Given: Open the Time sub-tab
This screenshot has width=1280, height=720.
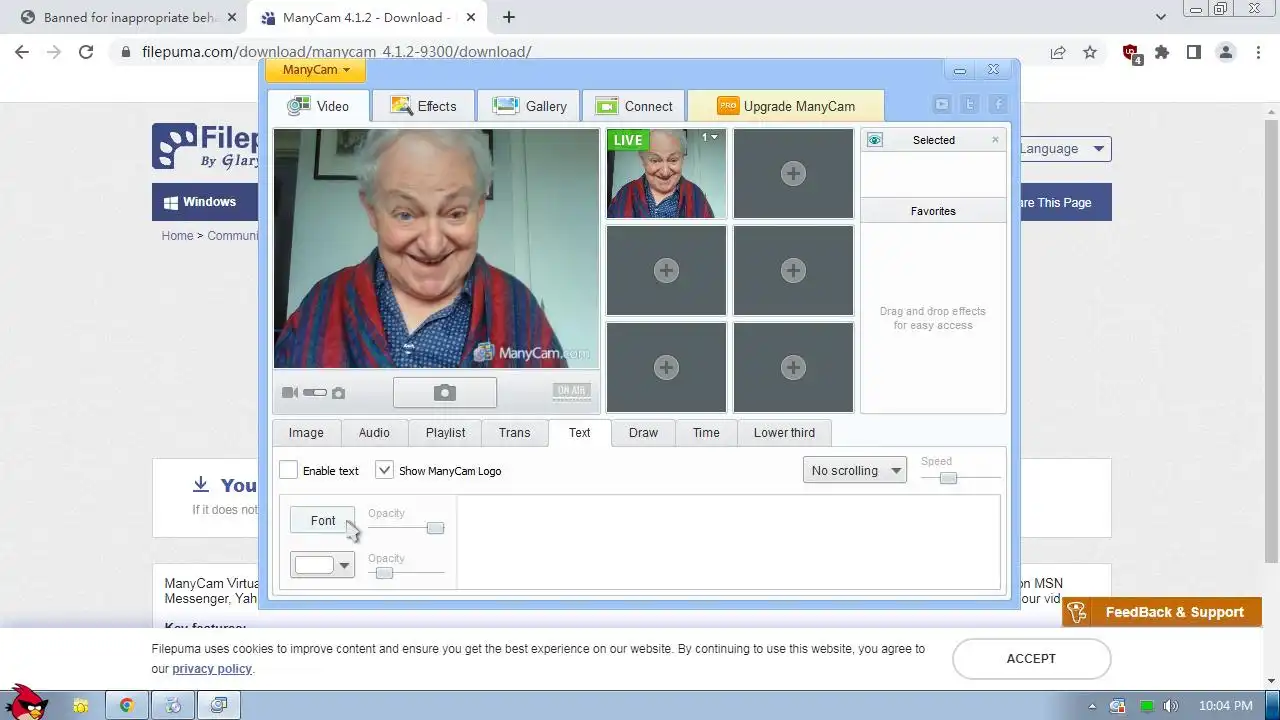Looking at the screenshot, I should (706, 432).
